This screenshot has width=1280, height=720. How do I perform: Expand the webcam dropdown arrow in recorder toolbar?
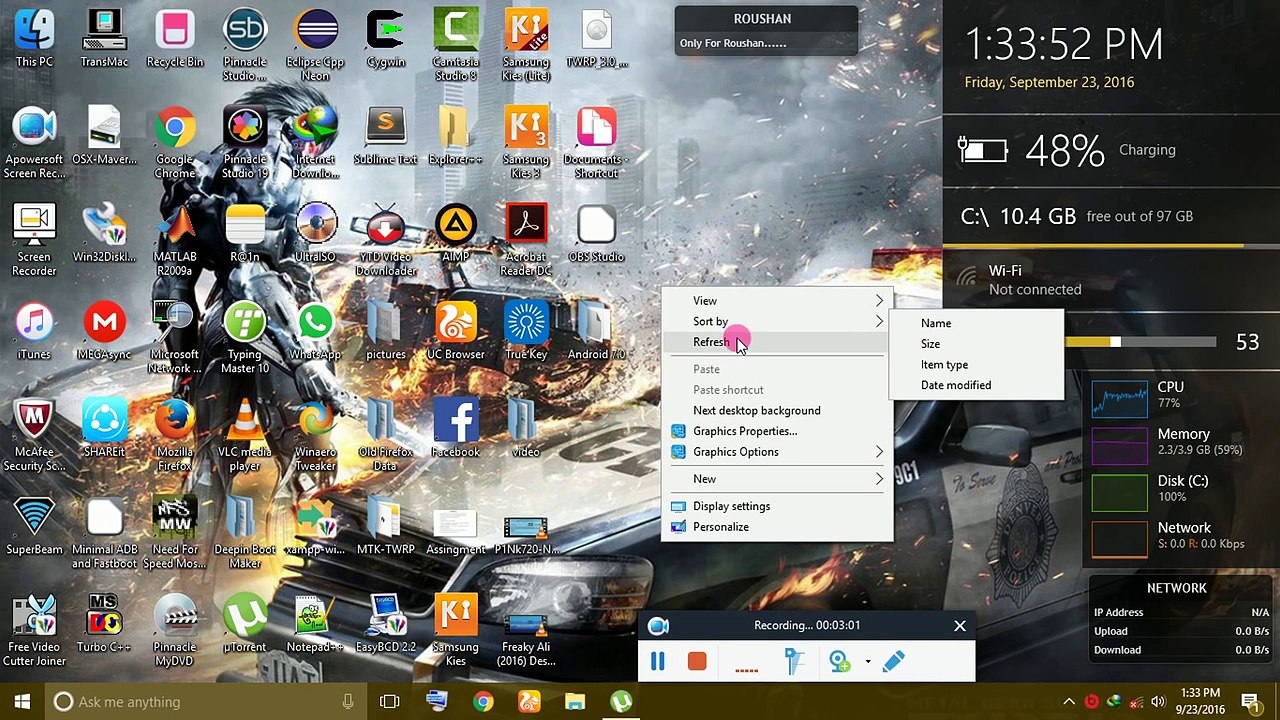(x=867, y=662)
